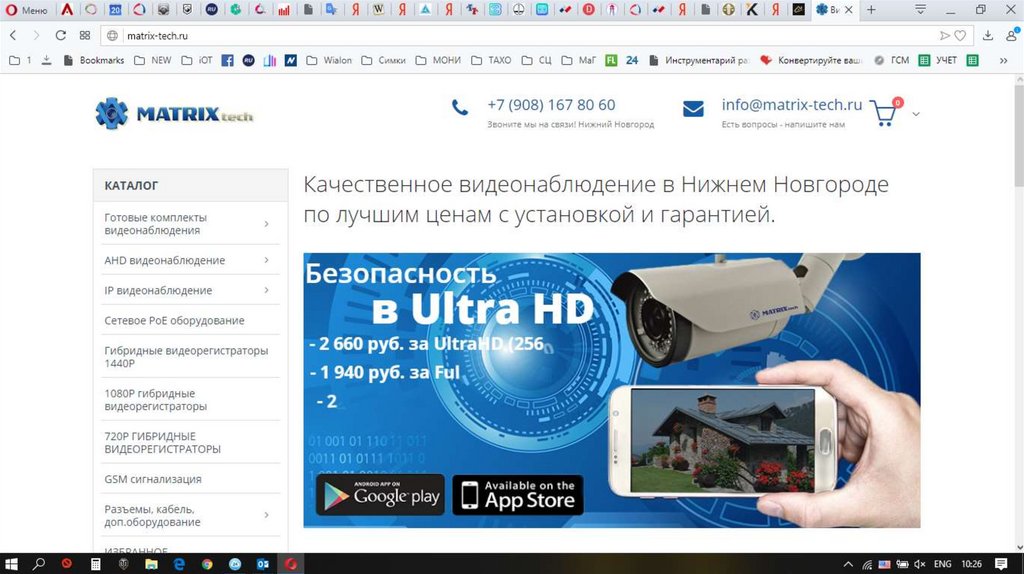This screenshot has height=574, width=1024.
Task: Click the phone handset icon
Action: click(x=460, y=108)
